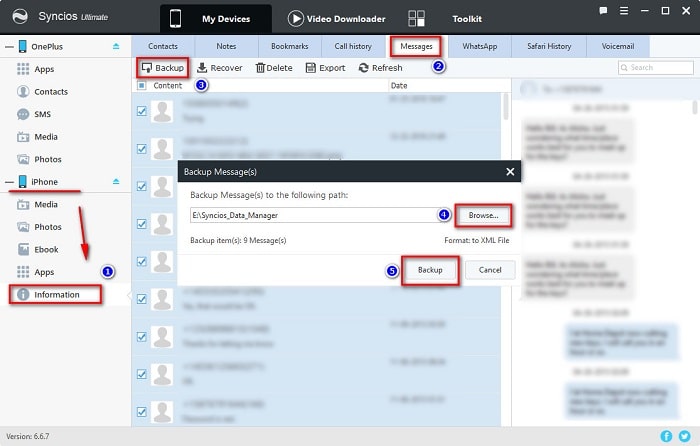Click the backup path text field
The width and height of the screenshot is (700, 446).
click(314, 215)
